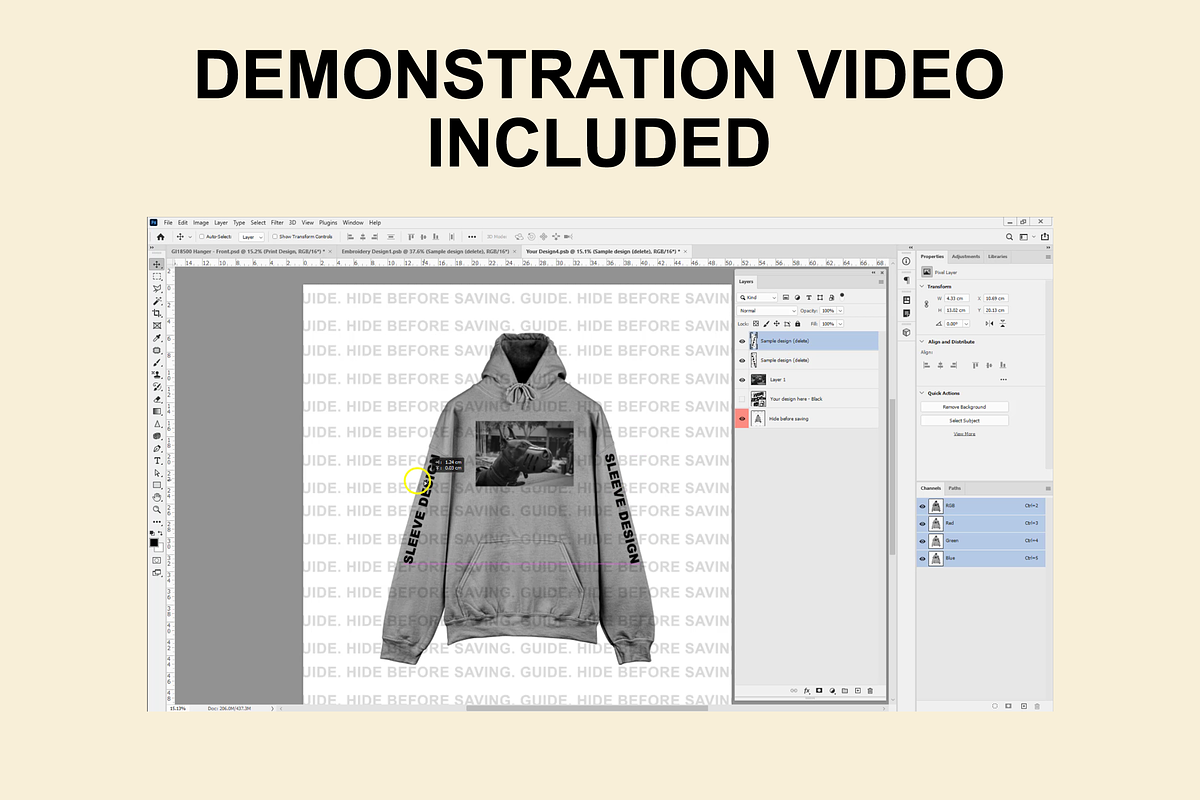The height and width of the screenshot is (800, 1200).
Task: Select the Clone Stamp tool
Action: [158, 374]
